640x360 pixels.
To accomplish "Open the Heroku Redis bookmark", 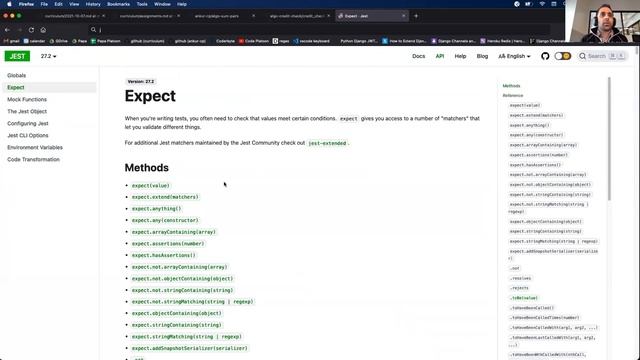I will point(502,41).
